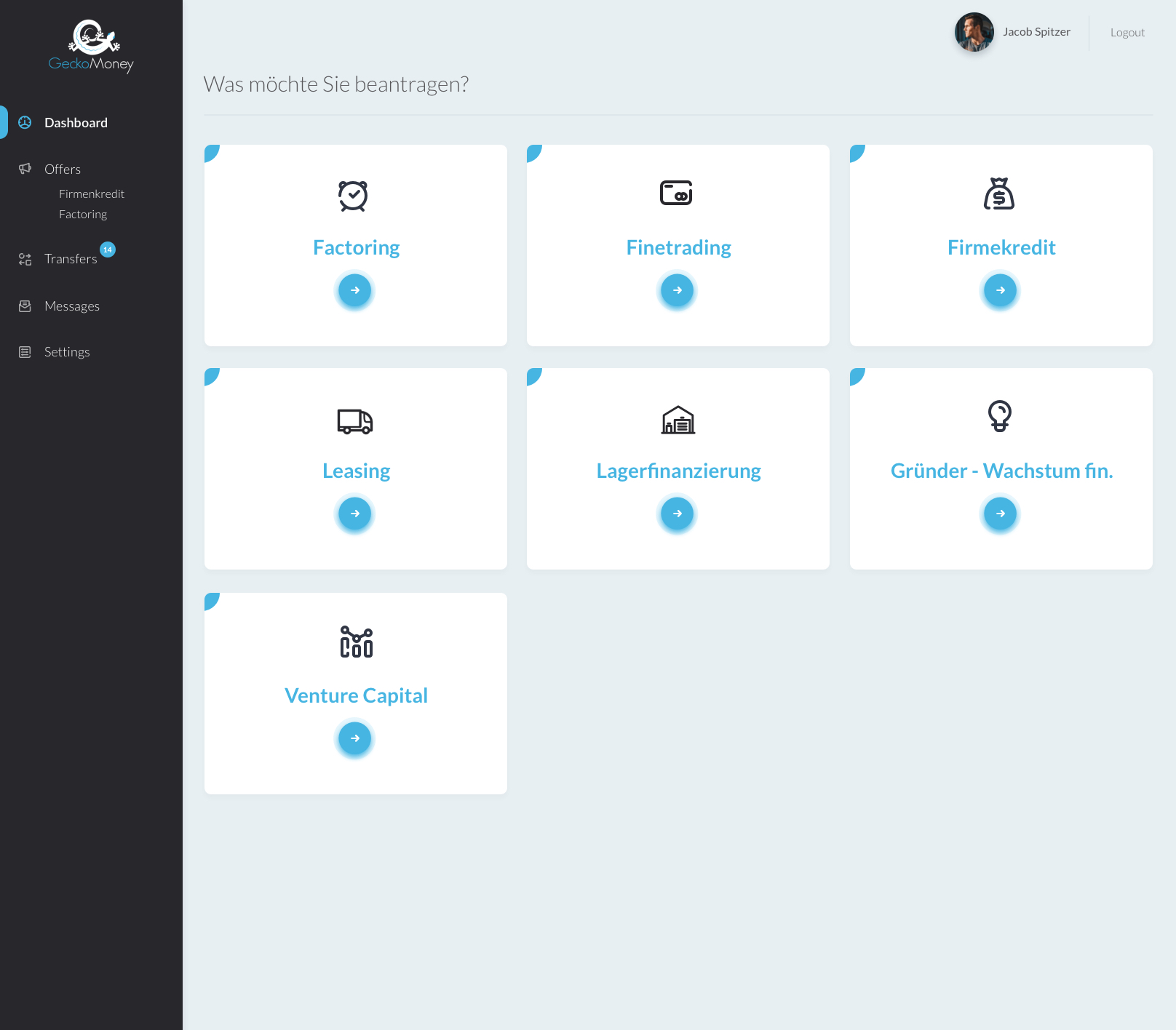Click the Gründer - Wachstum fin. title
This screenshot has width=1176, height=1030.
coord(1001,471)
